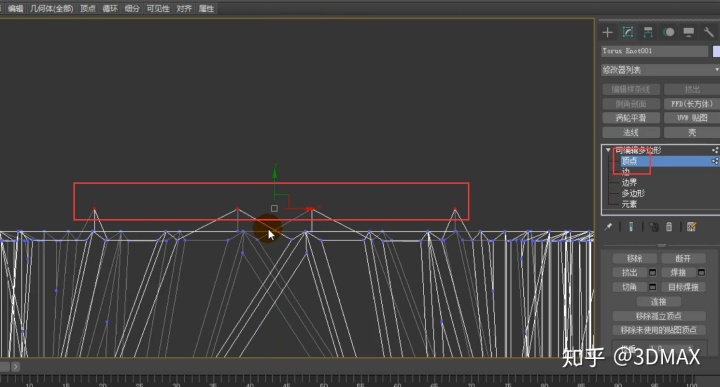720x387 pixels.
Task: Edit the Torus Knot001 name field
Action: click(x=654, y=51)
